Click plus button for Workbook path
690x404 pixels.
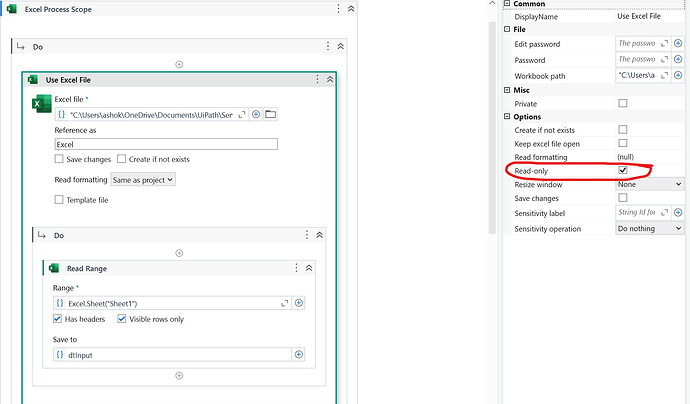coord(678,75)
